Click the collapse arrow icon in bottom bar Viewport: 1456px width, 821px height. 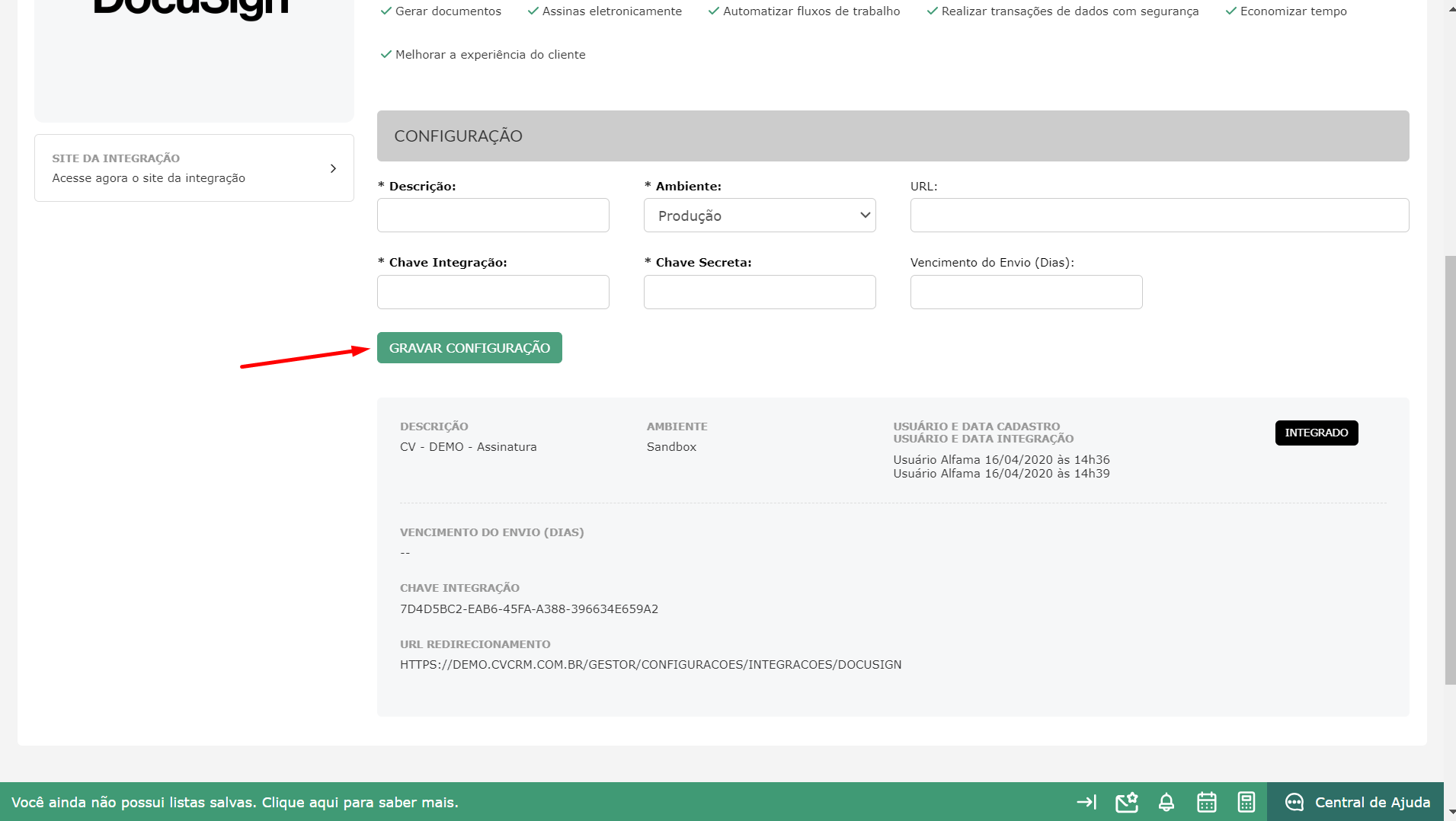[1086, 802]
